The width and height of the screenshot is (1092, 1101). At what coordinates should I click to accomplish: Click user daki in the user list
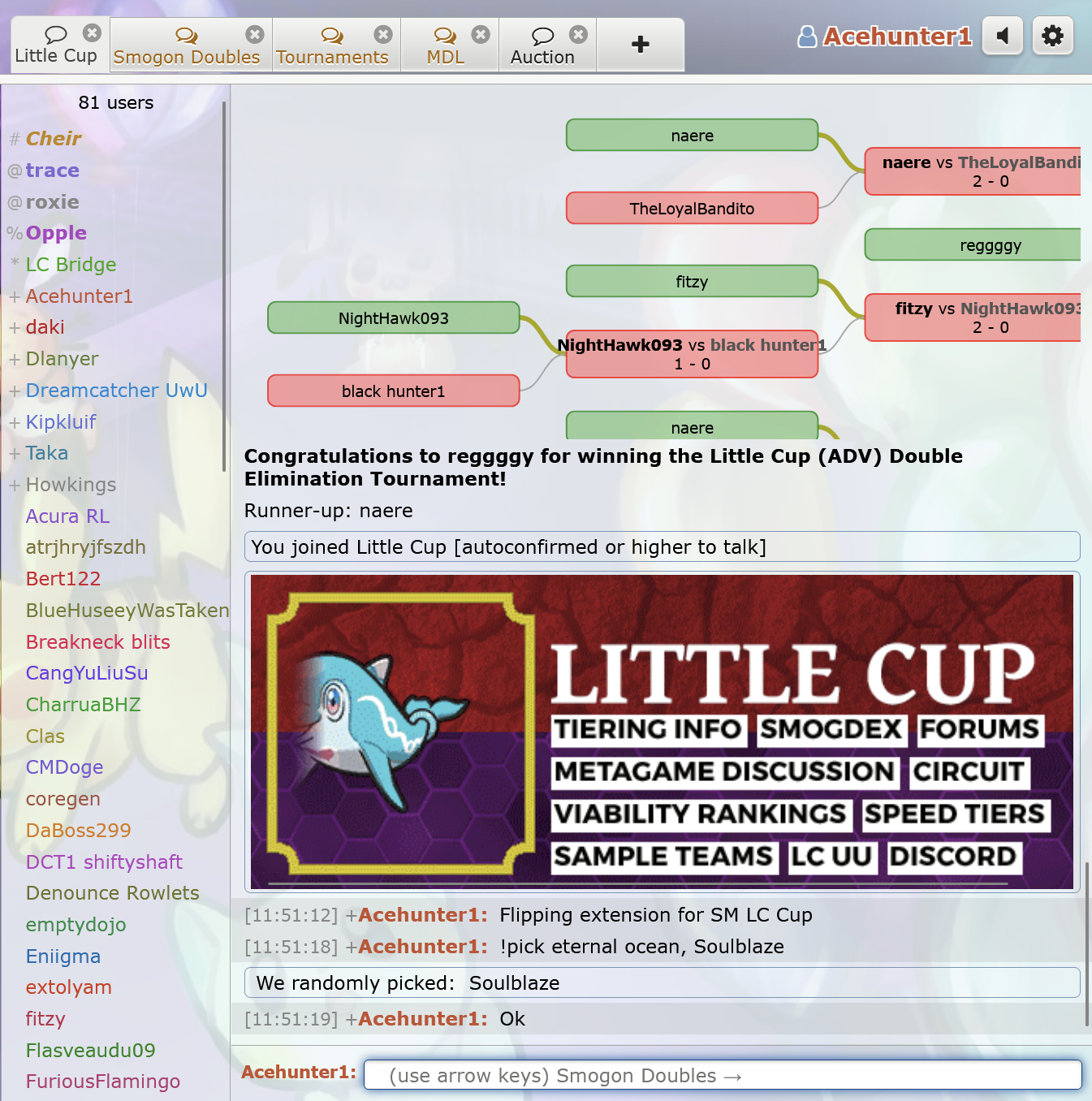(45, 327)
